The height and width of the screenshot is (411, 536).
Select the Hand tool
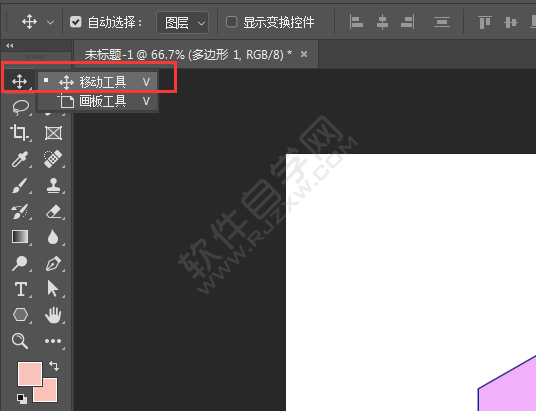[53, 315]
